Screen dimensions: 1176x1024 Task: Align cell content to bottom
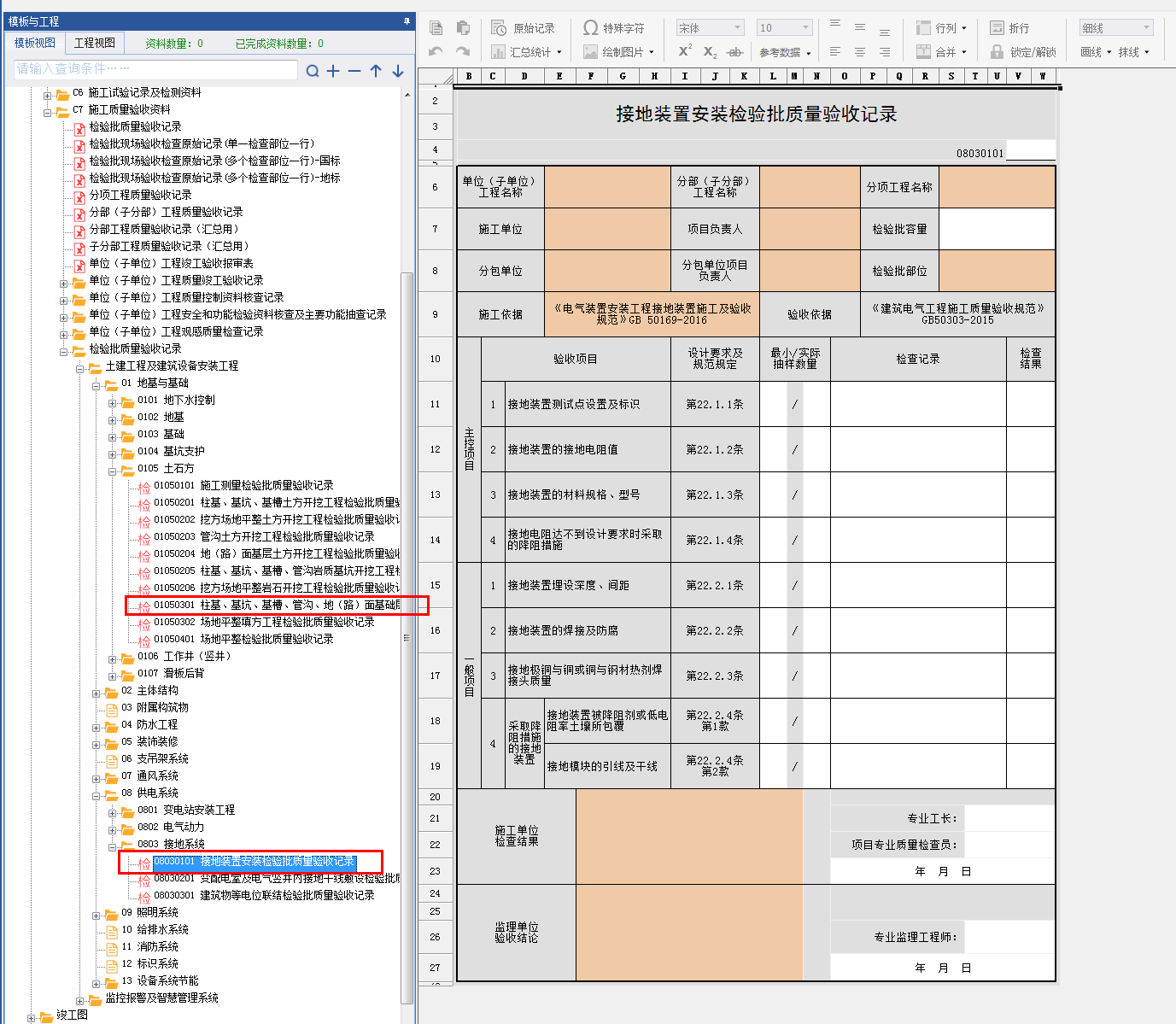[x=885, y=32]
